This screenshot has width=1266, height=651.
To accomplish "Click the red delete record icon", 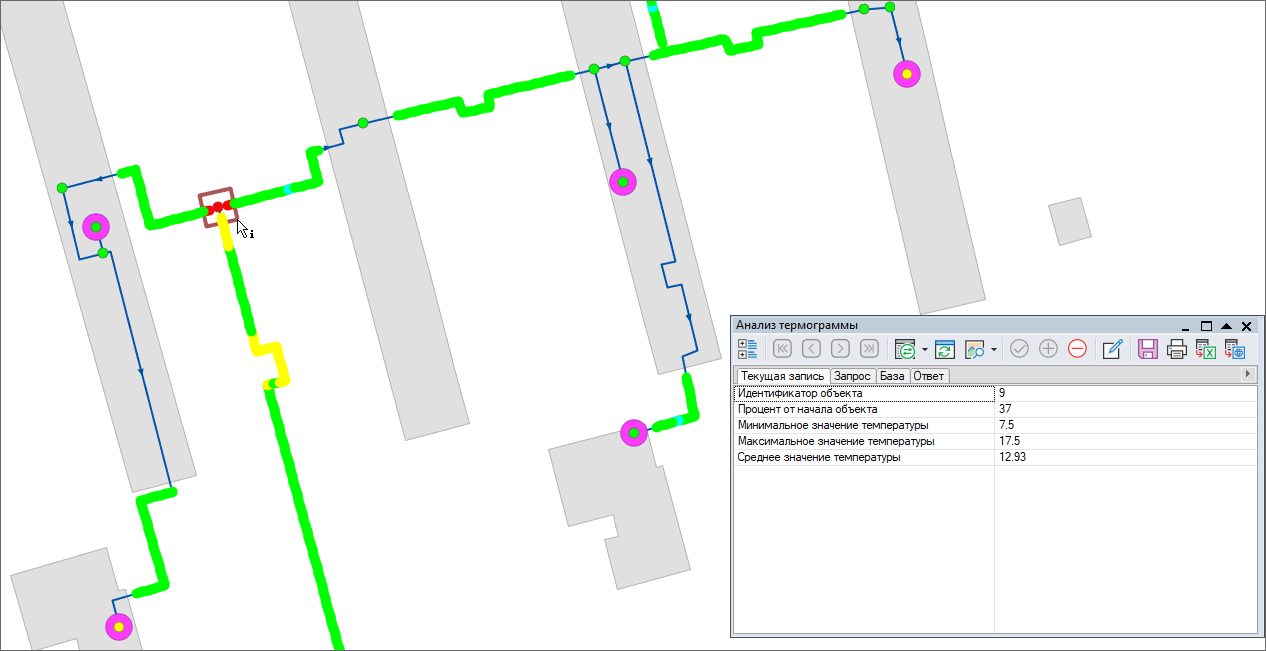I will pos(1077,349).
